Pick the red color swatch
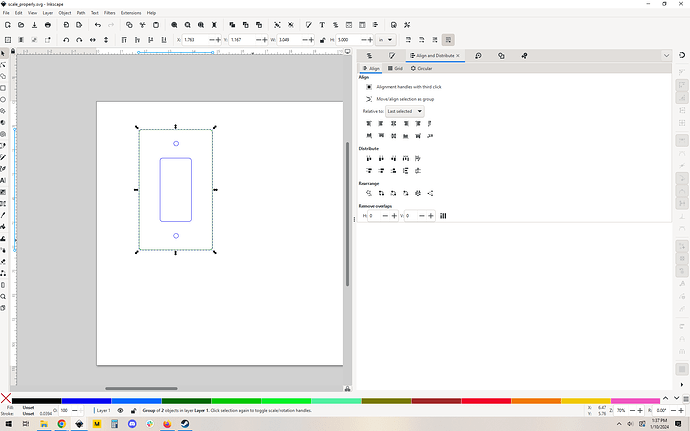This screenshot has width=690, height=431. coord(486,401)
